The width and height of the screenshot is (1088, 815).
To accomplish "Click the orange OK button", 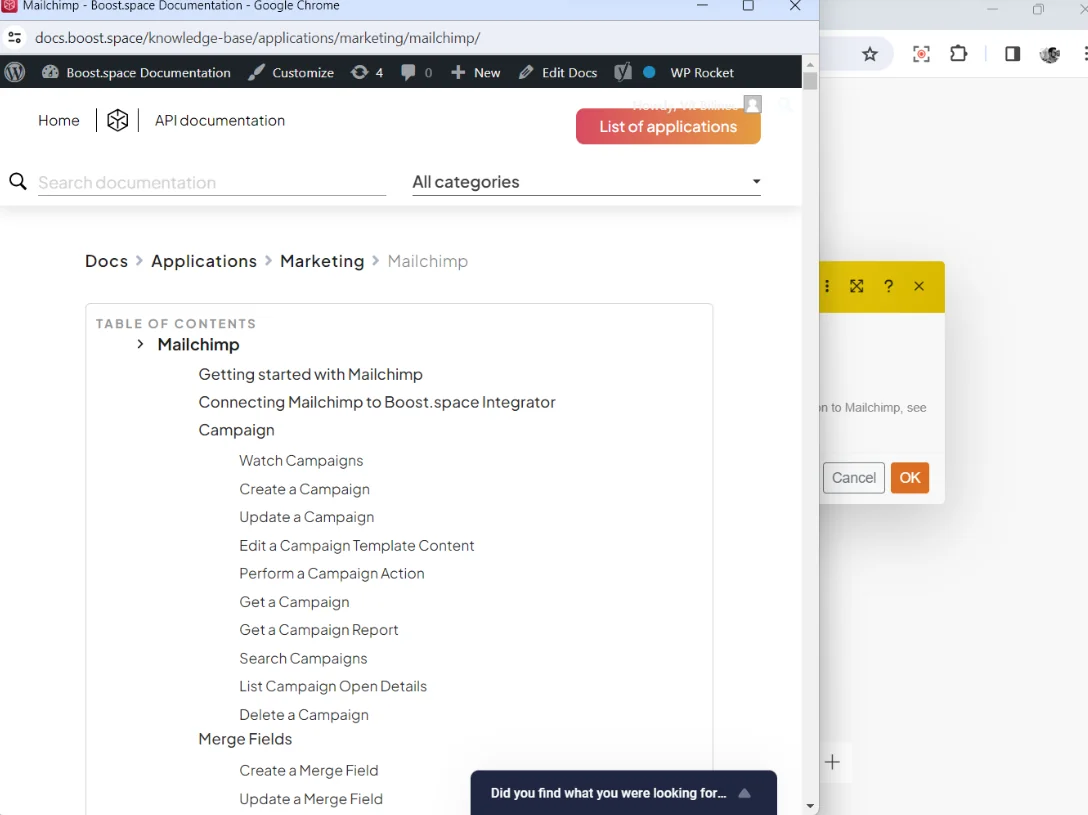I will coord(910,478).
